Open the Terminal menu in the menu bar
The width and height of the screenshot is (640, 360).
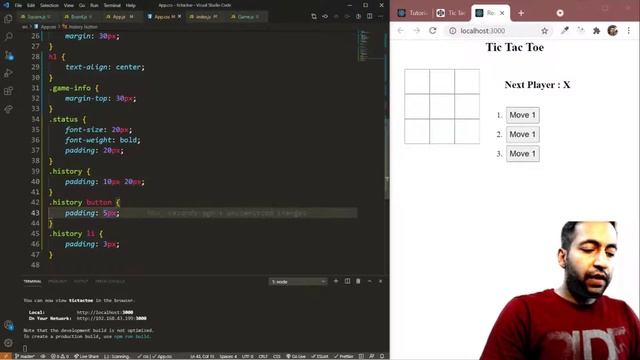pos(112,5)
